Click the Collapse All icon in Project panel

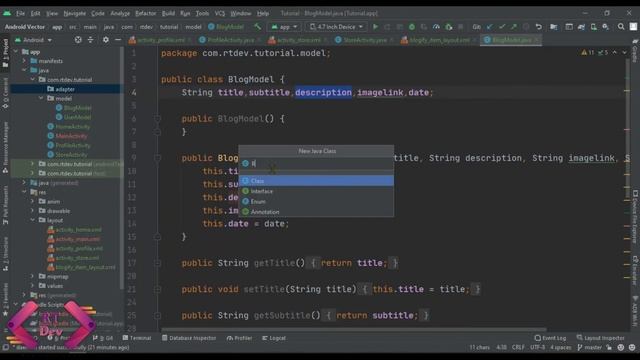click(91, 40)
